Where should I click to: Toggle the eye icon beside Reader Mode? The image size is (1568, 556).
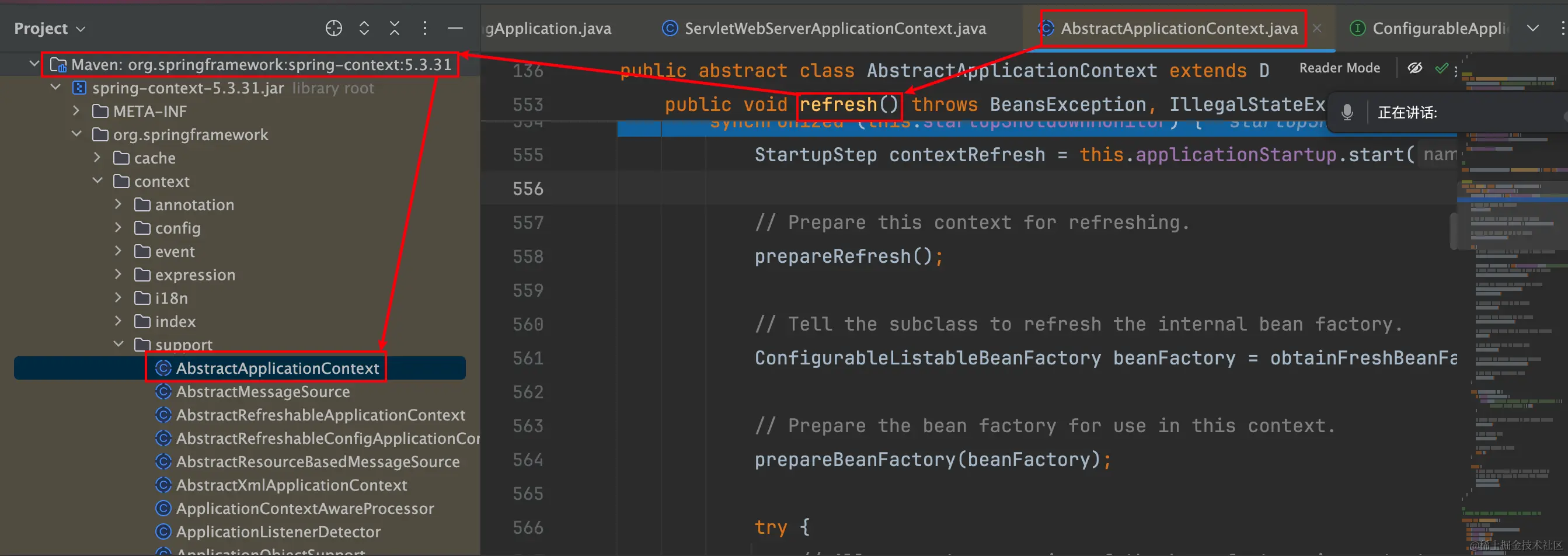[x=1415, y=68]
